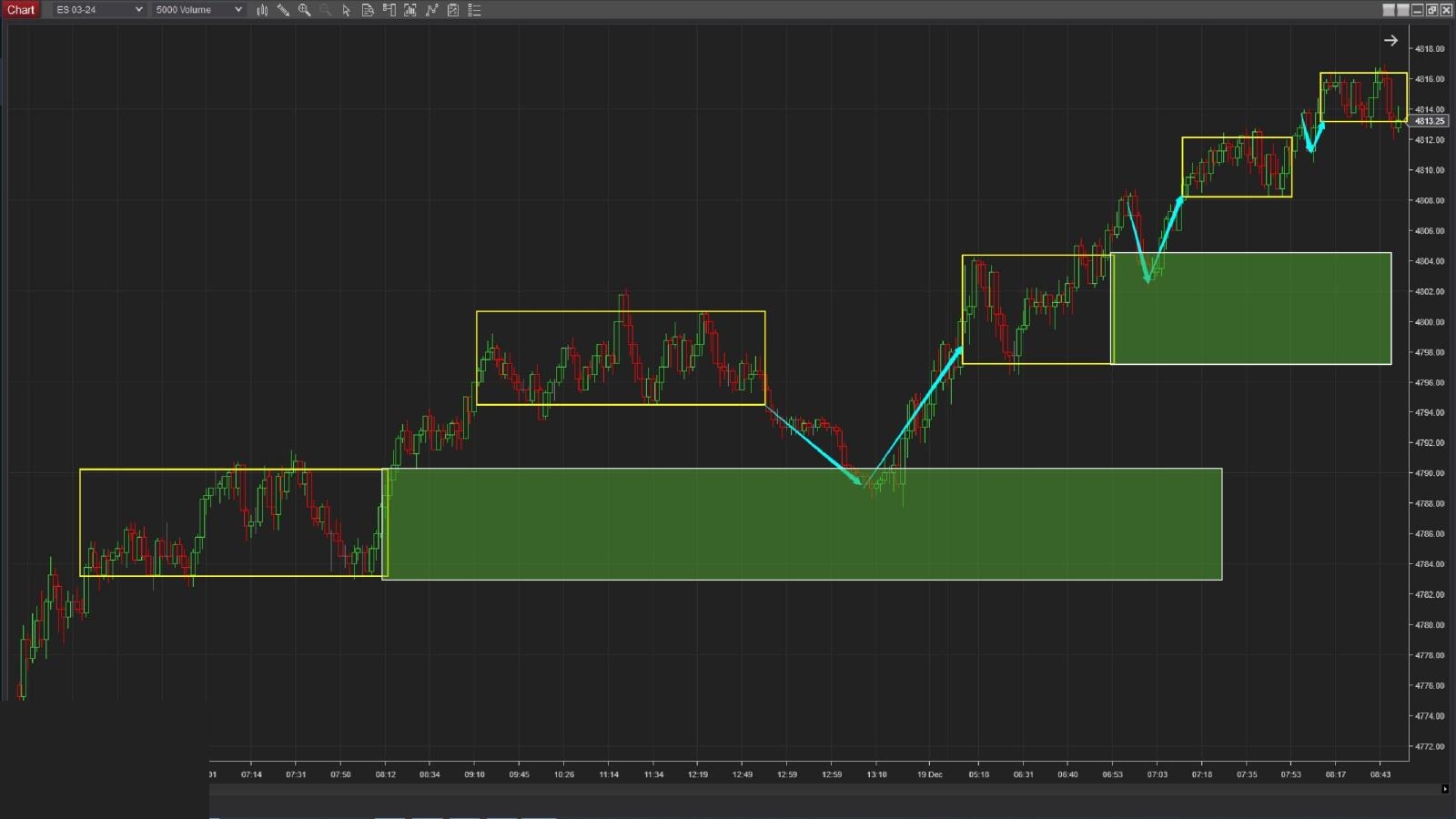This screenshot has width=1456, height=819.
Task: Click the 10:26 time axis label
Action: [564, 775]
